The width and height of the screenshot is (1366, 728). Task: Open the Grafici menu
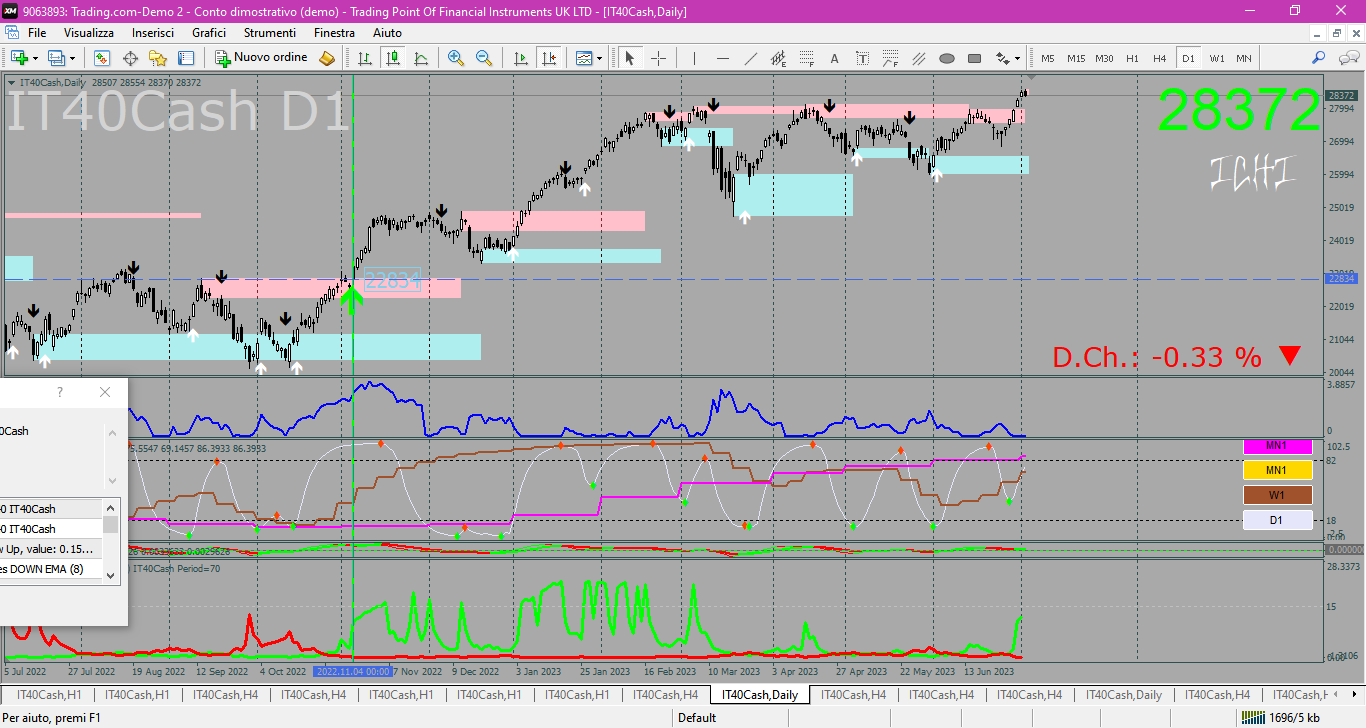click(x=209, y=33)
